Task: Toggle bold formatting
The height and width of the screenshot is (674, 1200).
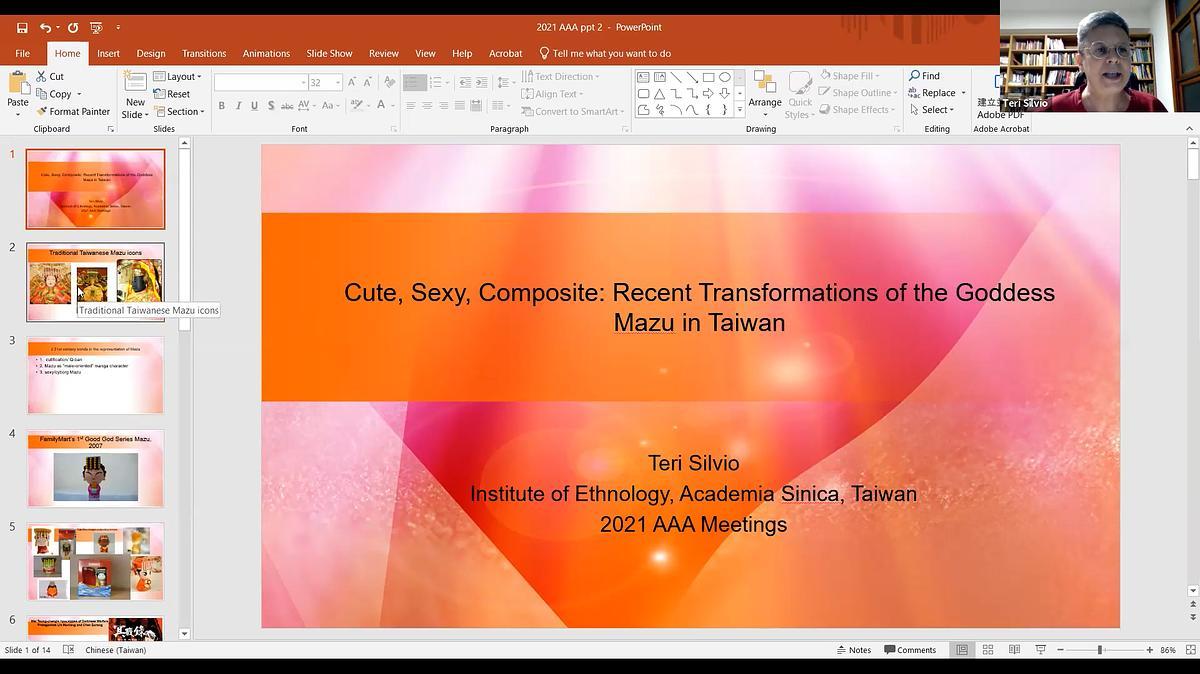Action: [x=222, y=105]
